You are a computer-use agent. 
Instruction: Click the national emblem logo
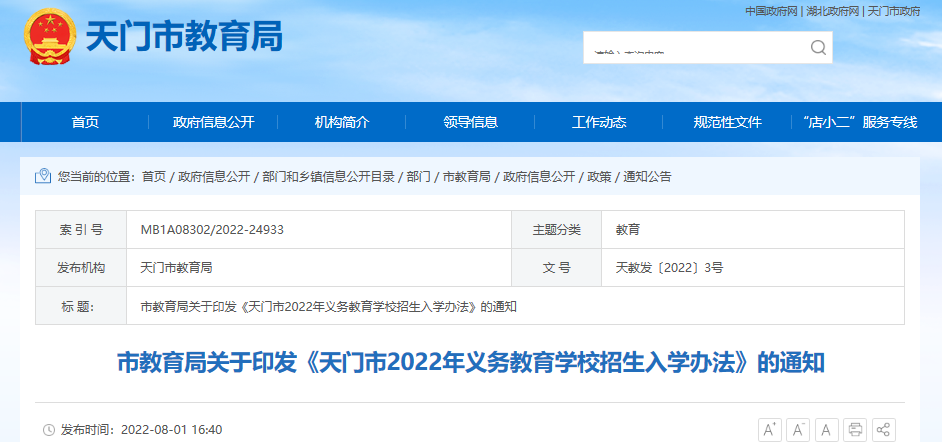50,37
